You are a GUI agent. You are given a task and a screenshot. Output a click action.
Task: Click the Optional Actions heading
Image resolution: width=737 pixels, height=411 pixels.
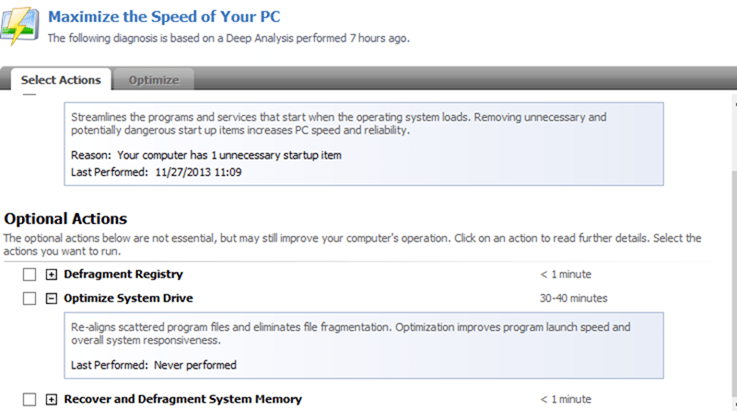65,219
